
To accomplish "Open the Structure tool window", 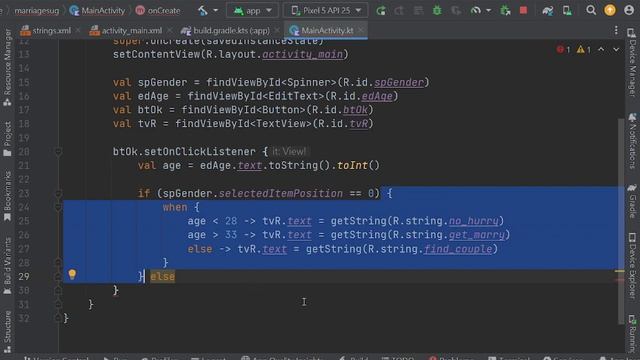I will (7, 331).
